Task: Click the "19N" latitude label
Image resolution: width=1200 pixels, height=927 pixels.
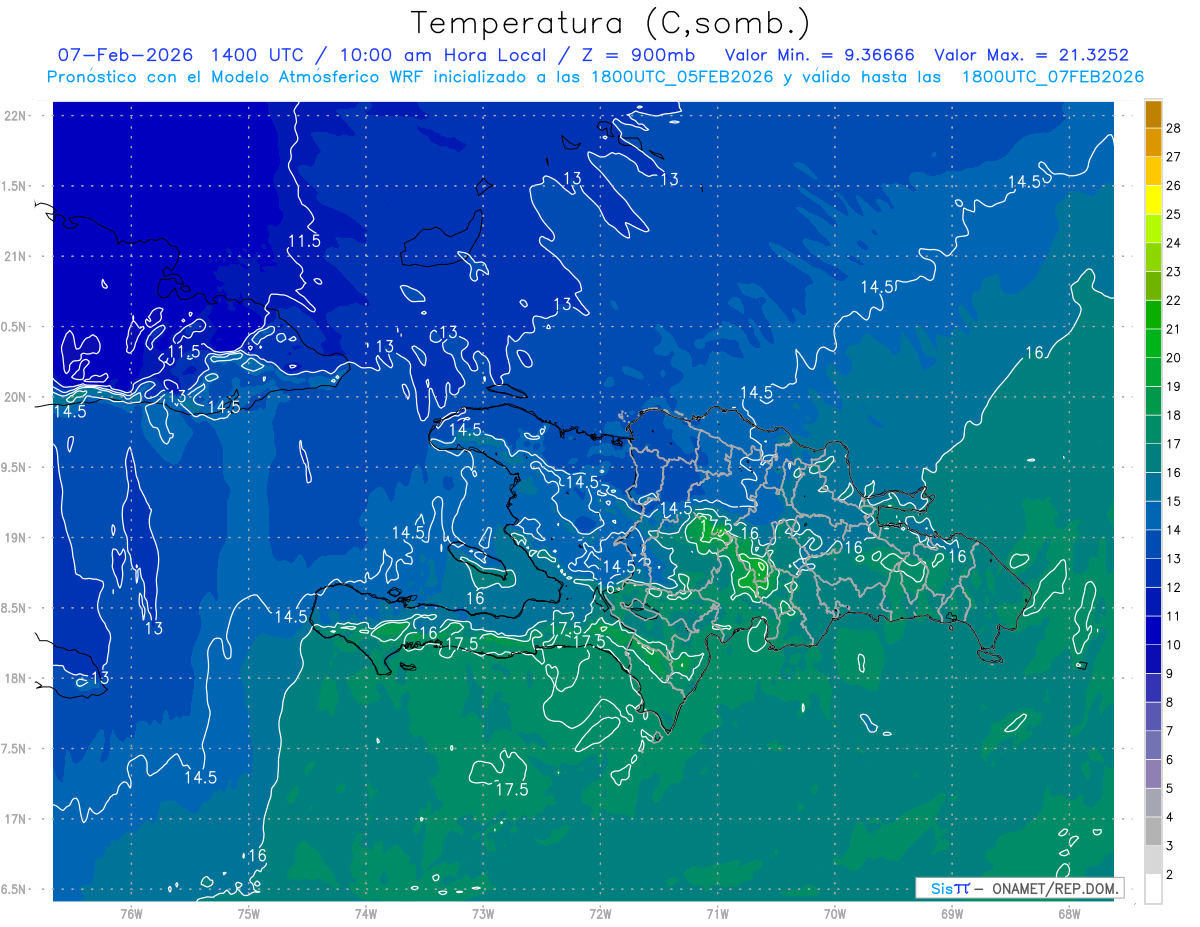Action: pyautogui.click(x=17, y=538)
